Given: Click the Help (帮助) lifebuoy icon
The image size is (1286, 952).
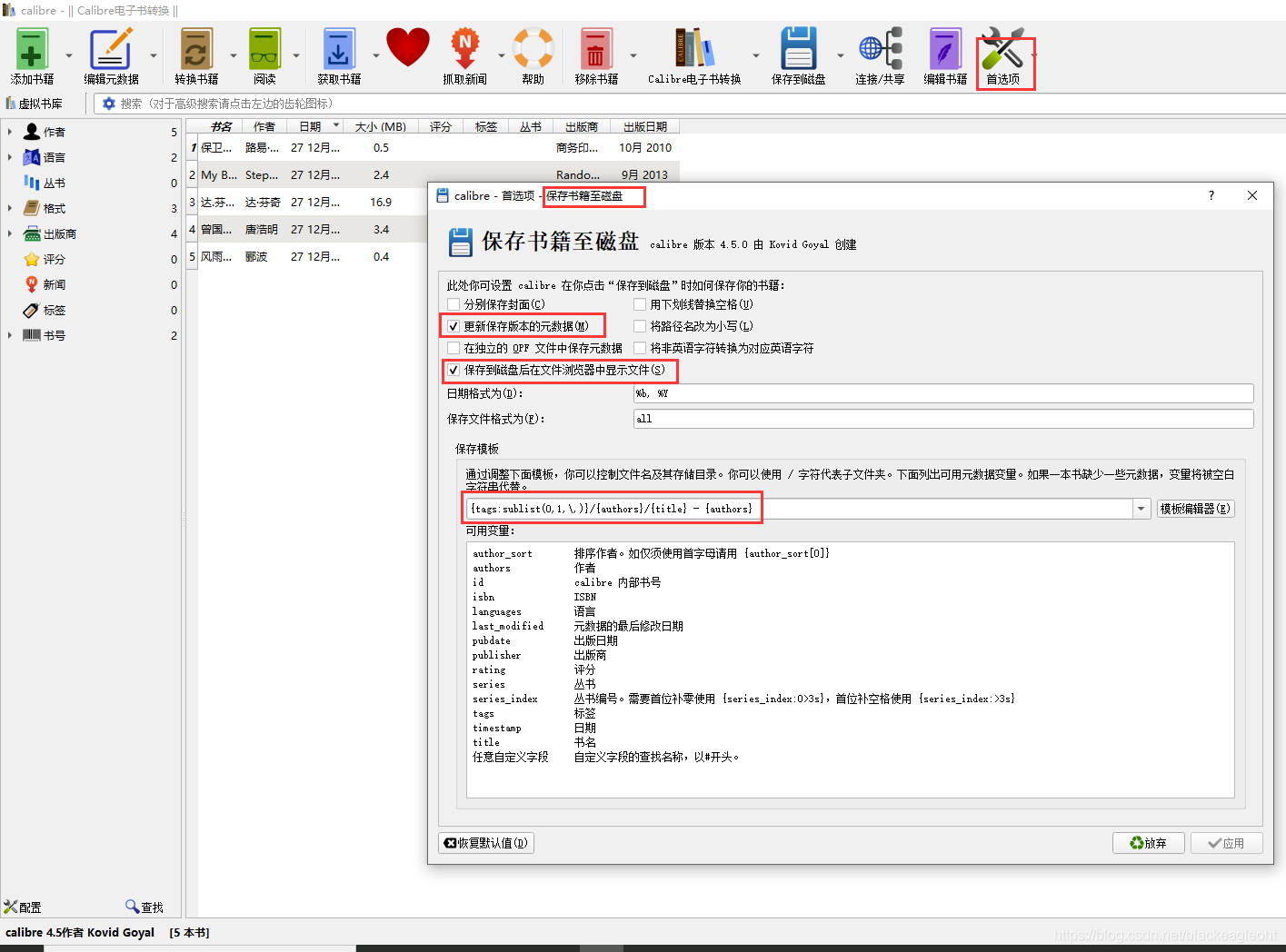Looking at the screenshot, I should point(533,49).
